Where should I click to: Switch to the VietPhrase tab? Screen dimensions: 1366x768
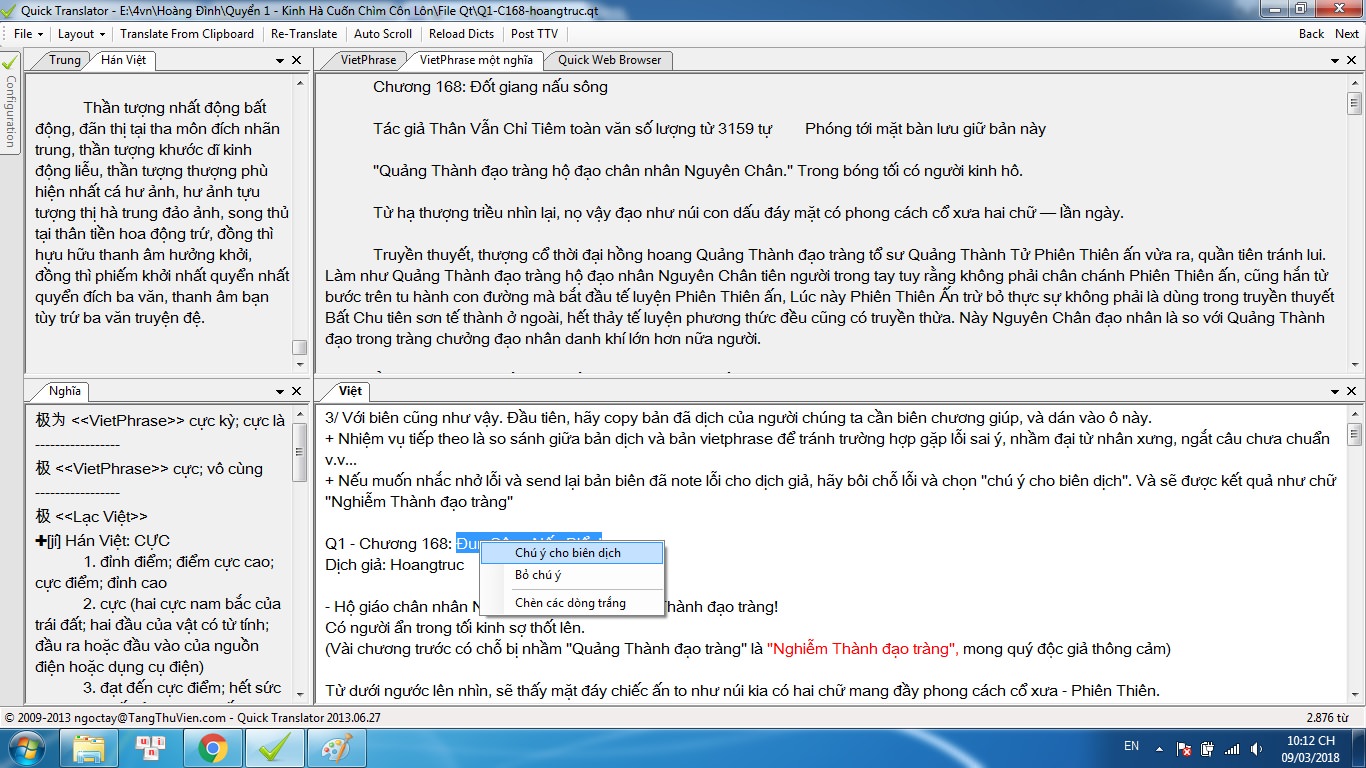point(368,60)
